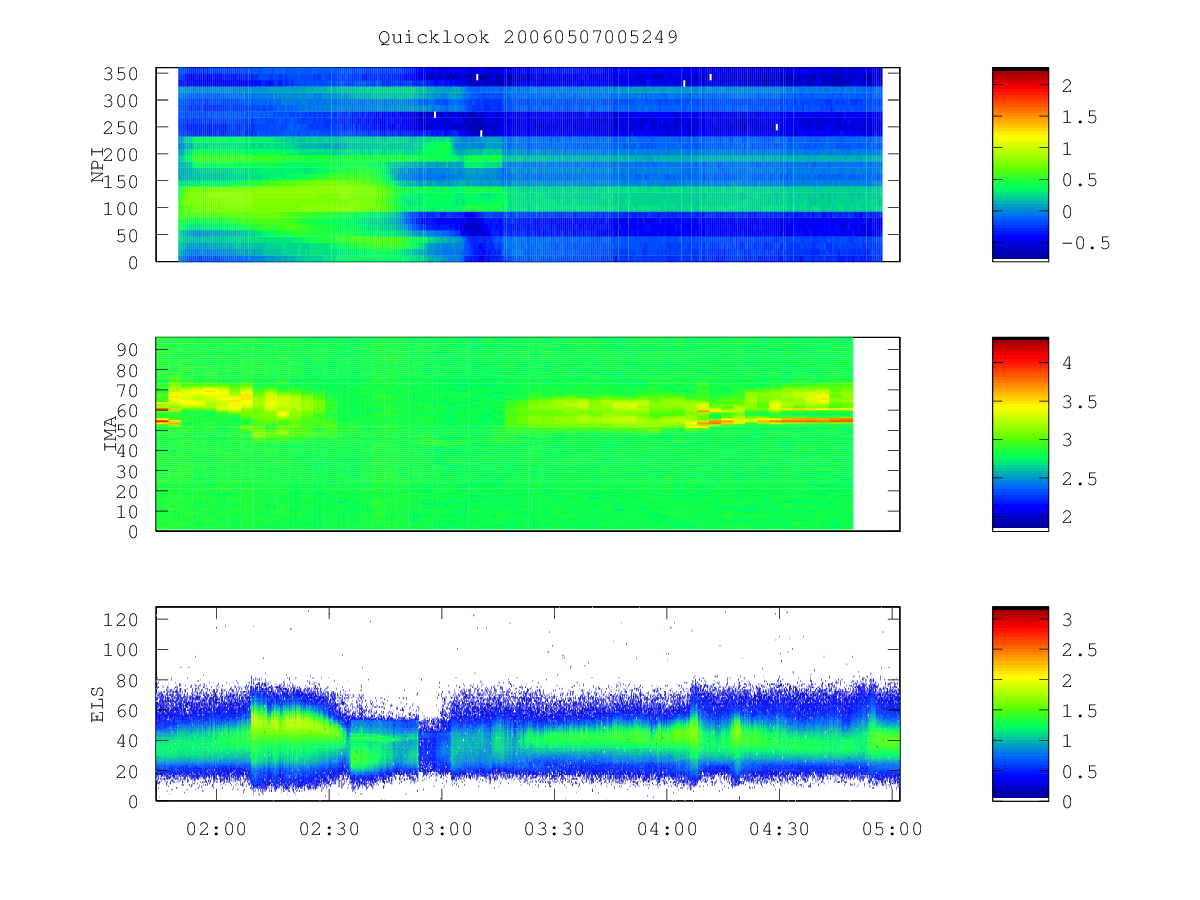Screen dimensions: 1200x900
Task: Click the 02:00 time tick label
Action: tap(217, 829)
